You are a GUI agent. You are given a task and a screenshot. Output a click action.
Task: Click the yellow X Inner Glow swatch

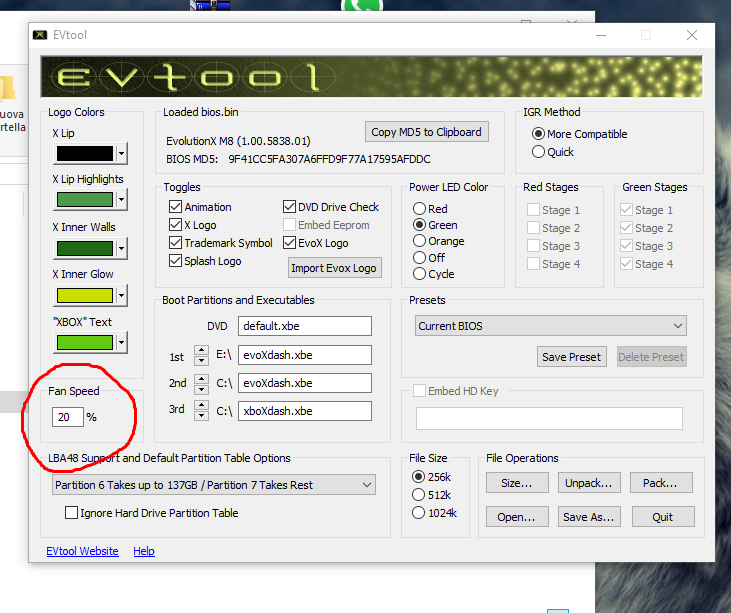(x=85, y=296)
